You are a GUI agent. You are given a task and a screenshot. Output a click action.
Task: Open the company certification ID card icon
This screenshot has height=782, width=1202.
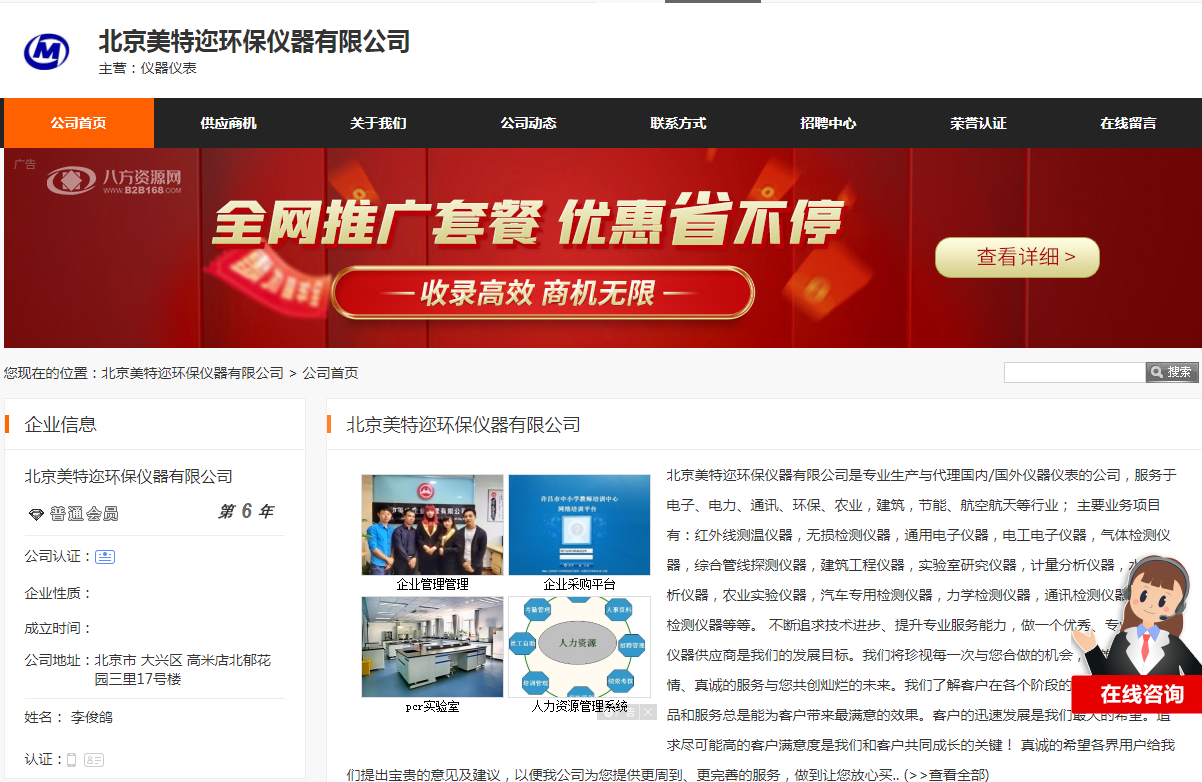pyautogui.click(x=105, y=557)
